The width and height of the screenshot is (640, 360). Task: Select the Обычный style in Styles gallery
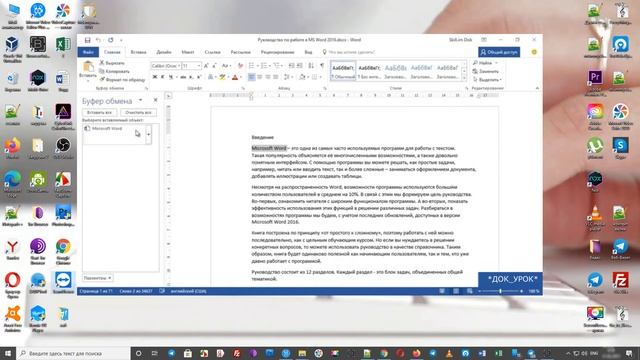point(343,71)
